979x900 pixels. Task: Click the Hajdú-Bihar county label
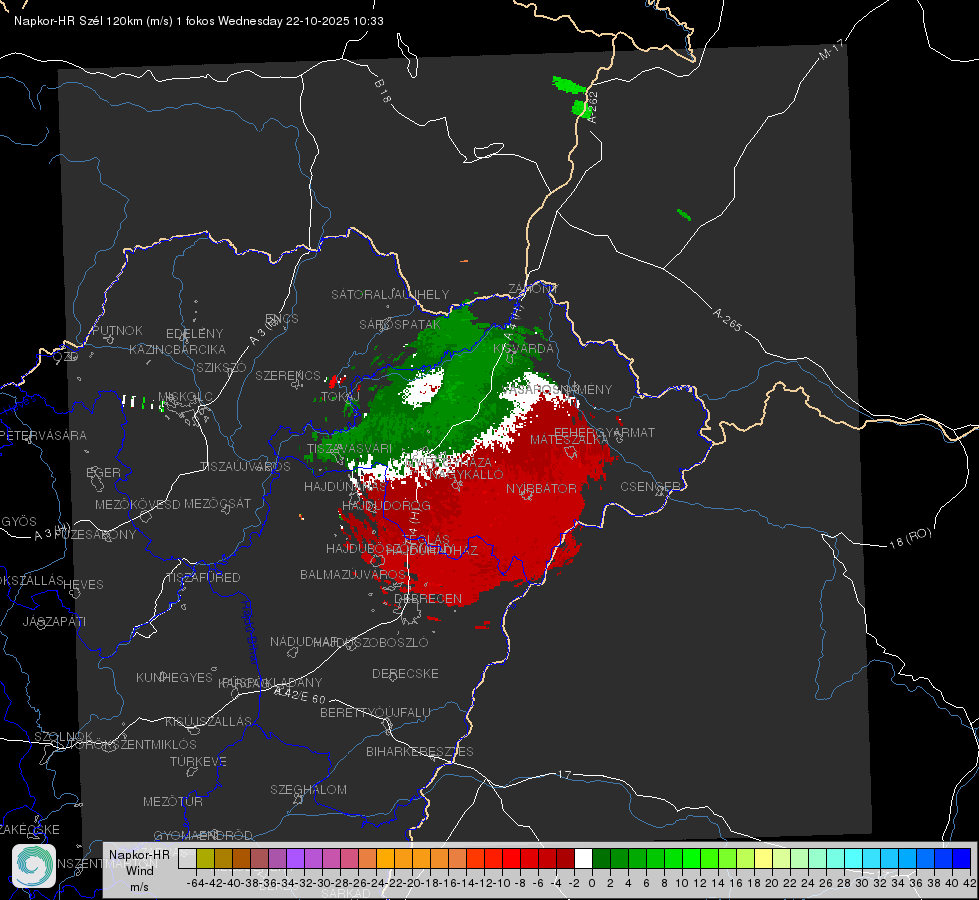[x=249, y=631]
